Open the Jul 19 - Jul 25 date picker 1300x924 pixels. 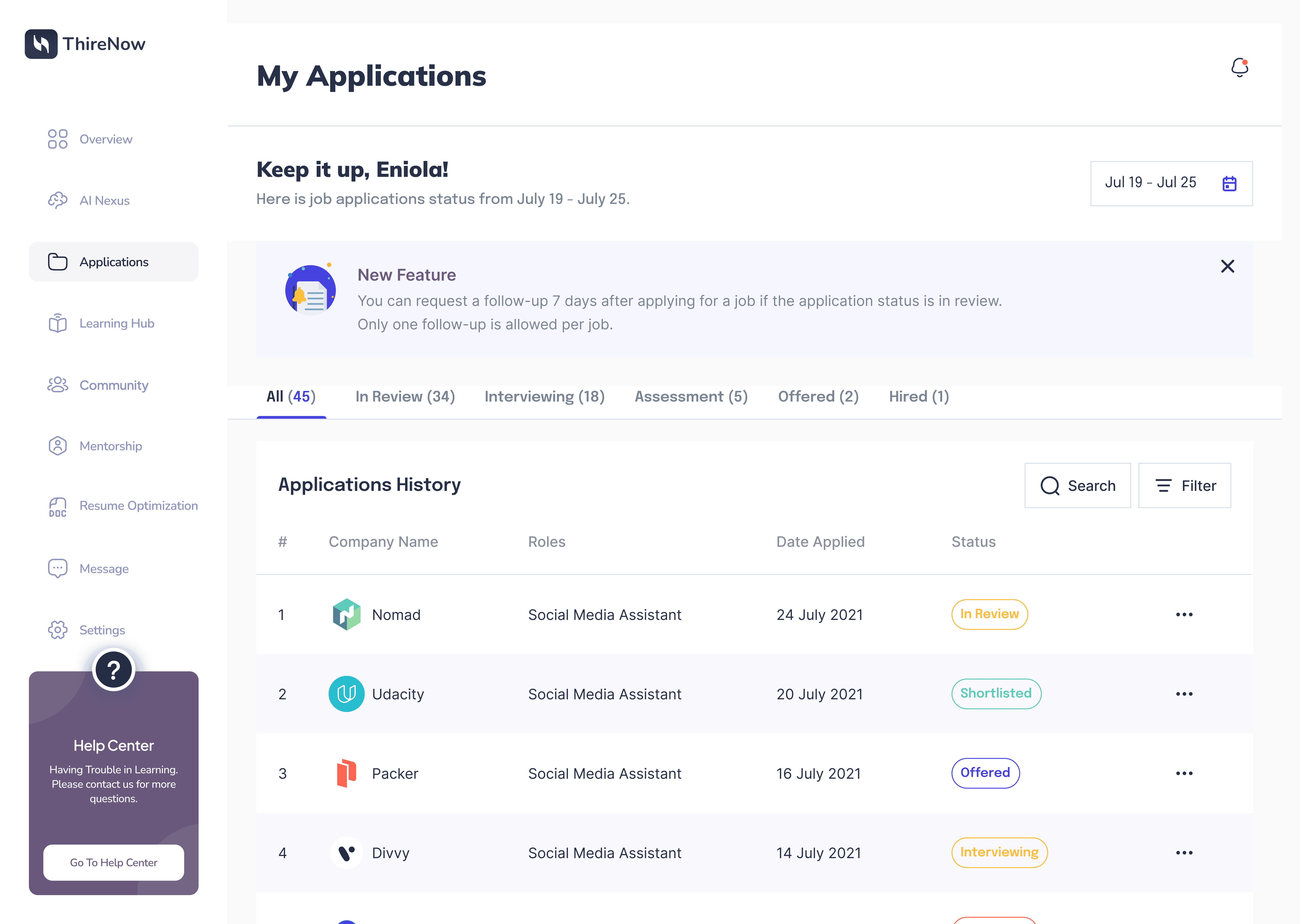[1150, 183]
